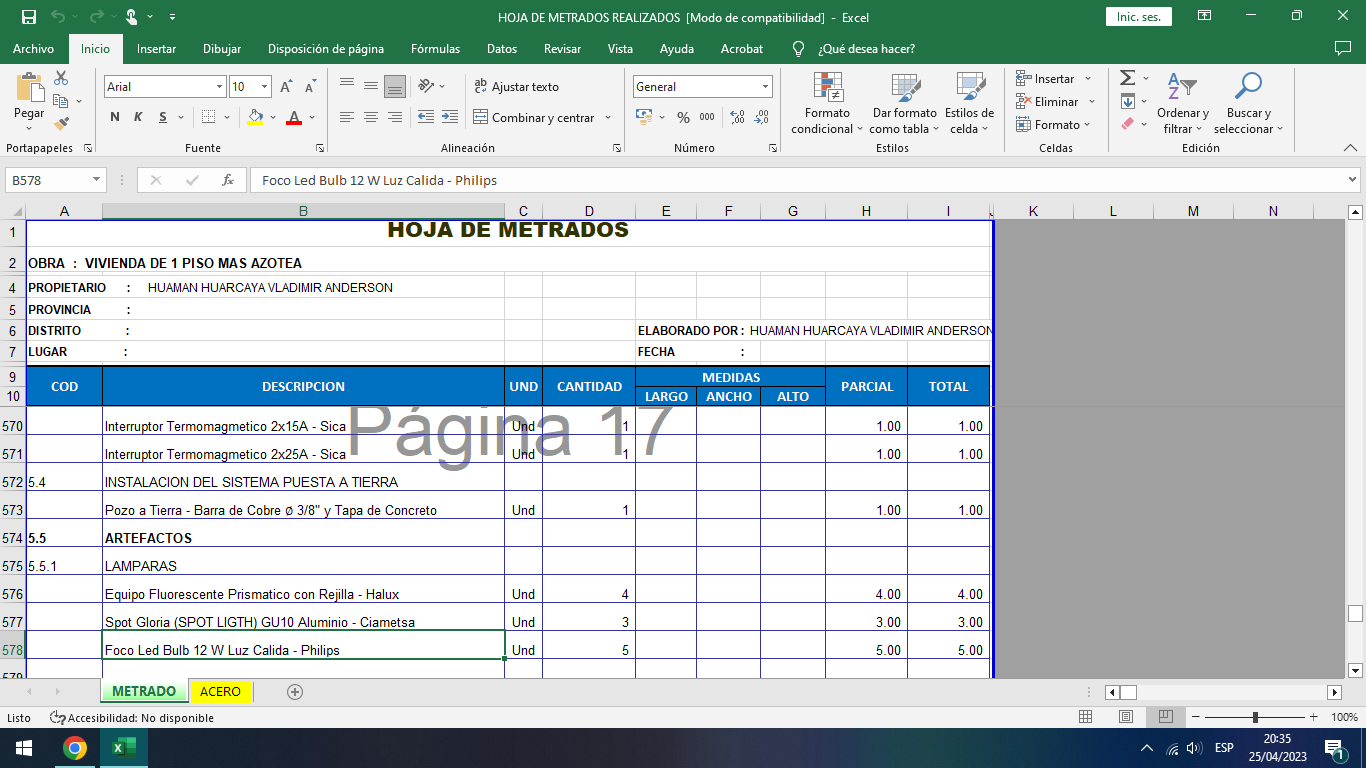Toggle italic (K) formatting
This screenshot has width=1366, height=768.
(138, 117)
